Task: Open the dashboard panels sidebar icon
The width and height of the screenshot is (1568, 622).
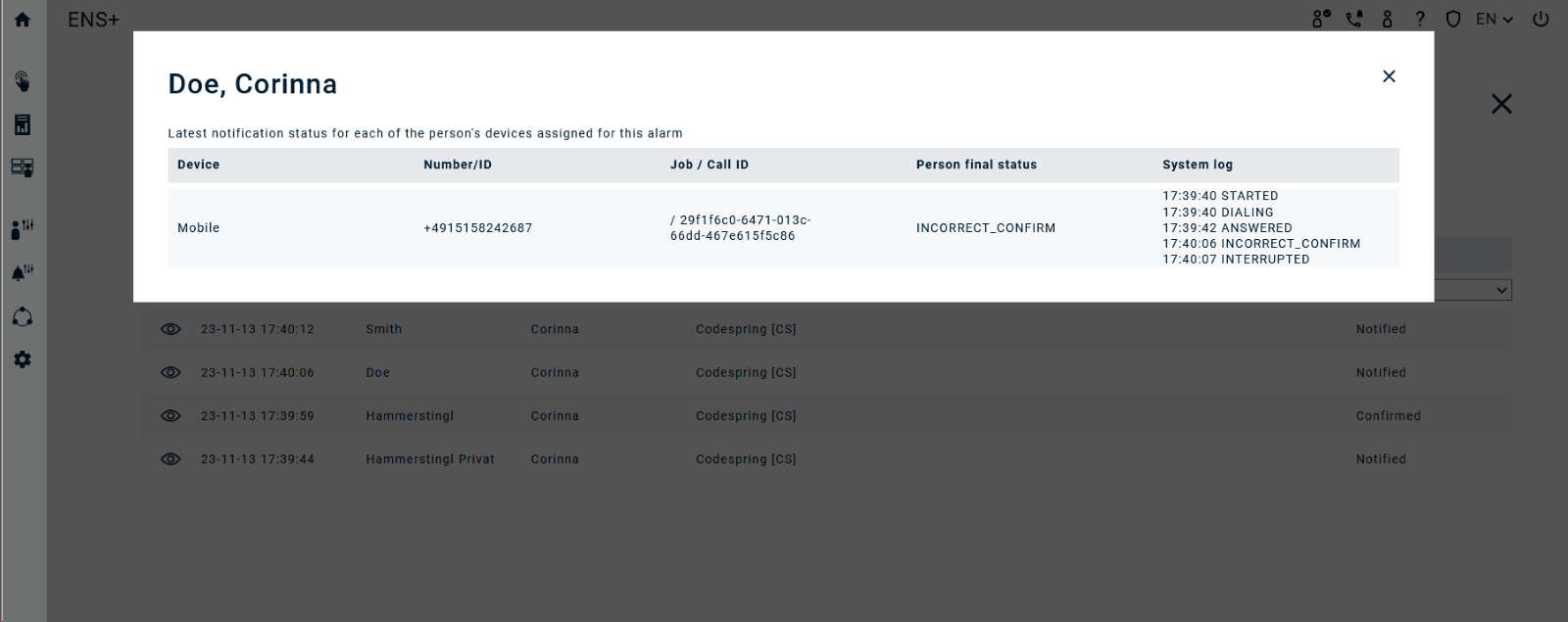Action: 23,167
